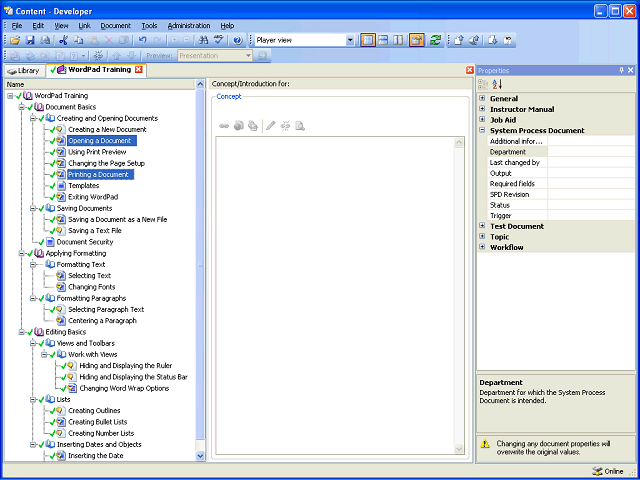
Task: Click the Print icon in the toolbar
Action: pyautogui.click(x=45, y=40)
